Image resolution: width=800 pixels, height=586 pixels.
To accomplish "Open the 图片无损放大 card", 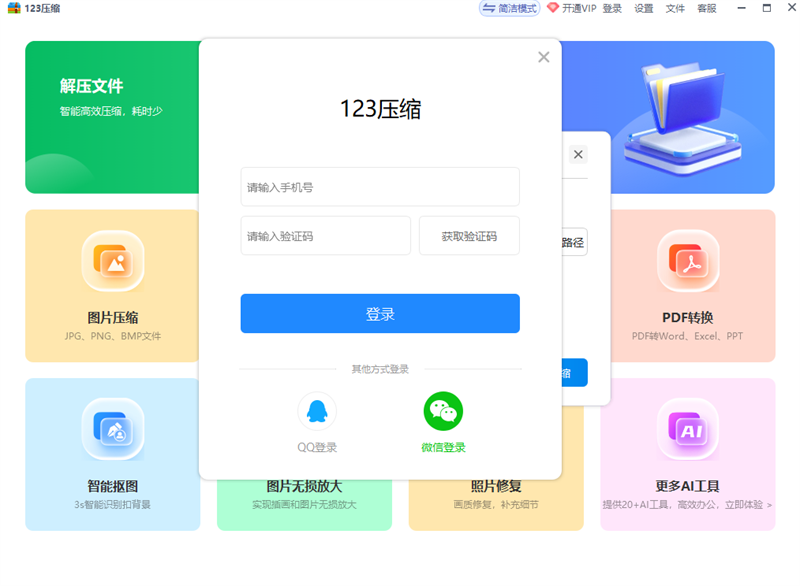I will 305,505.
